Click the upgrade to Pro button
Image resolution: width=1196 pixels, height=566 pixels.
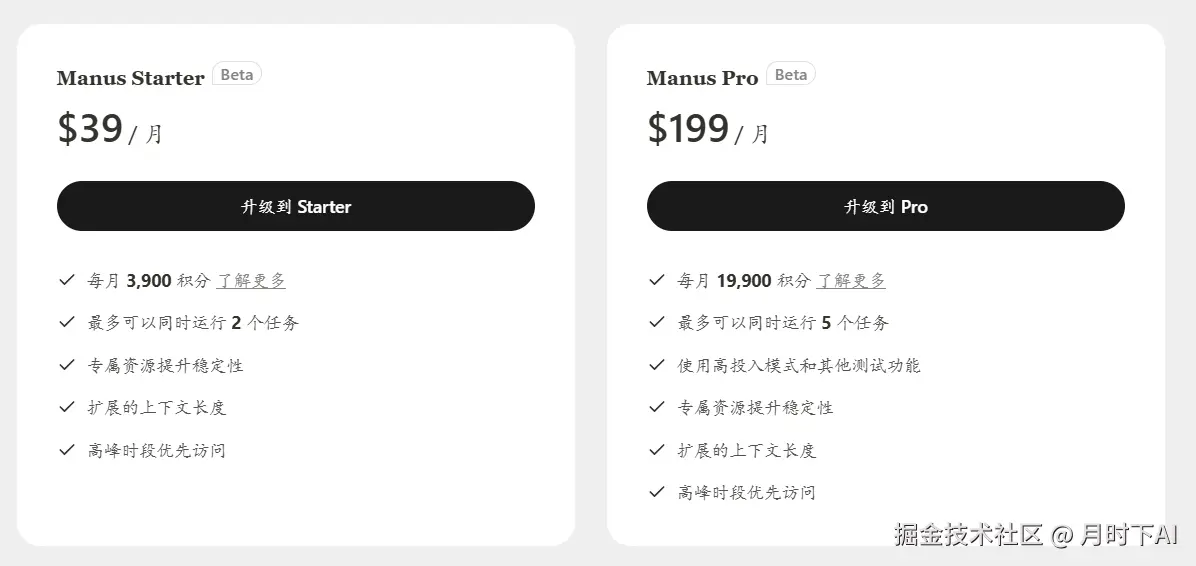pos(885,206)
